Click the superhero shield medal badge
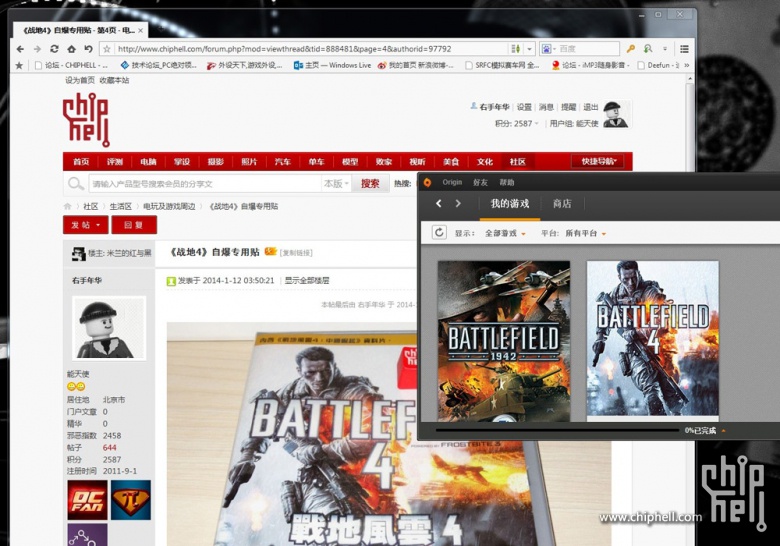Image resolution: width=780 pixels, height=546 pixels. (130, 500)
